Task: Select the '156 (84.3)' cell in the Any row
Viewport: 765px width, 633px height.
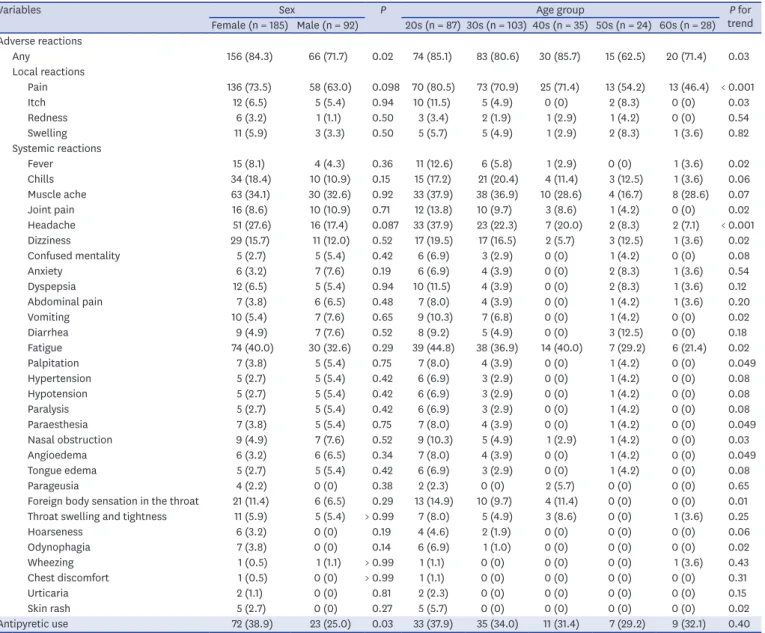Action: click(x=249, y=57)
